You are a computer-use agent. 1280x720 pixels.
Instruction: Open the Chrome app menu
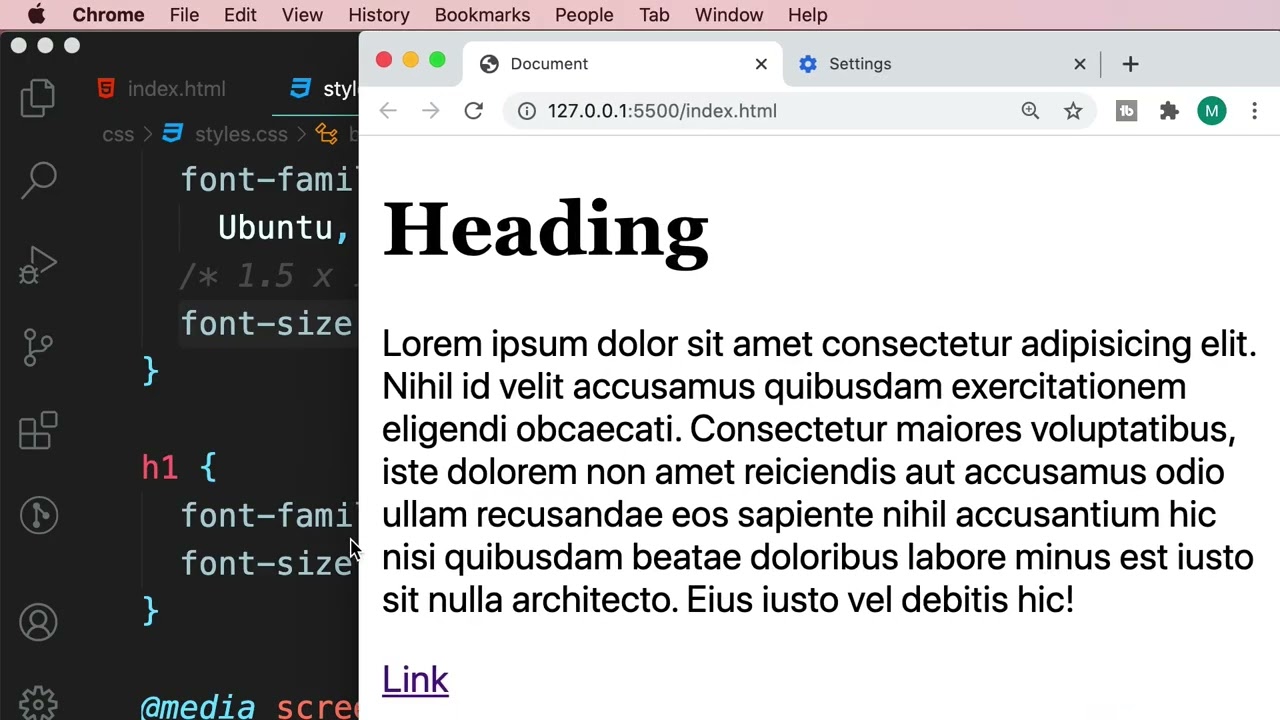(x=108, y=15)
